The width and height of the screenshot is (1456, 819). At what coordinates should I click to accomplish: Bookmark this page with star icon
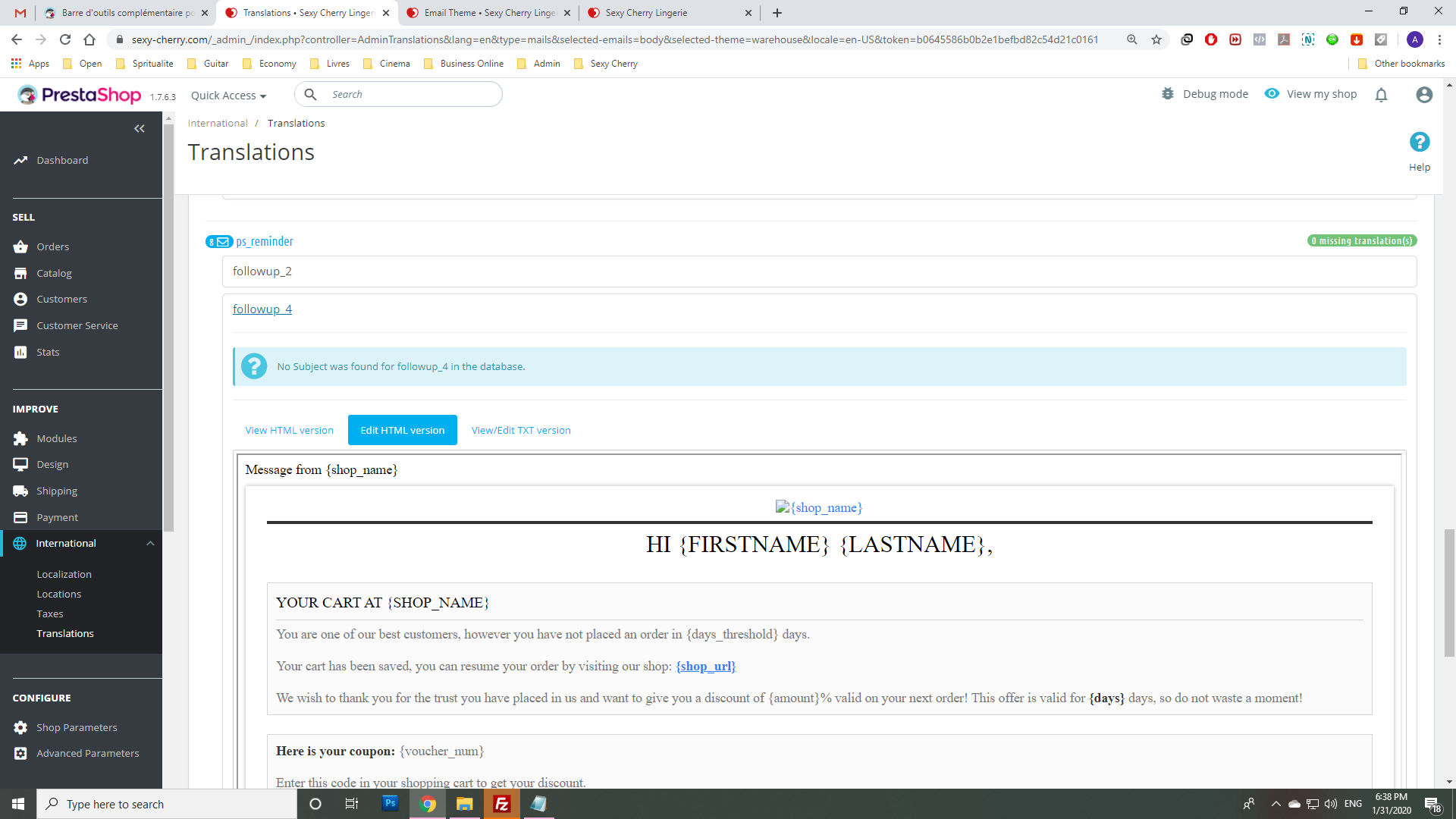[1156, 39]
